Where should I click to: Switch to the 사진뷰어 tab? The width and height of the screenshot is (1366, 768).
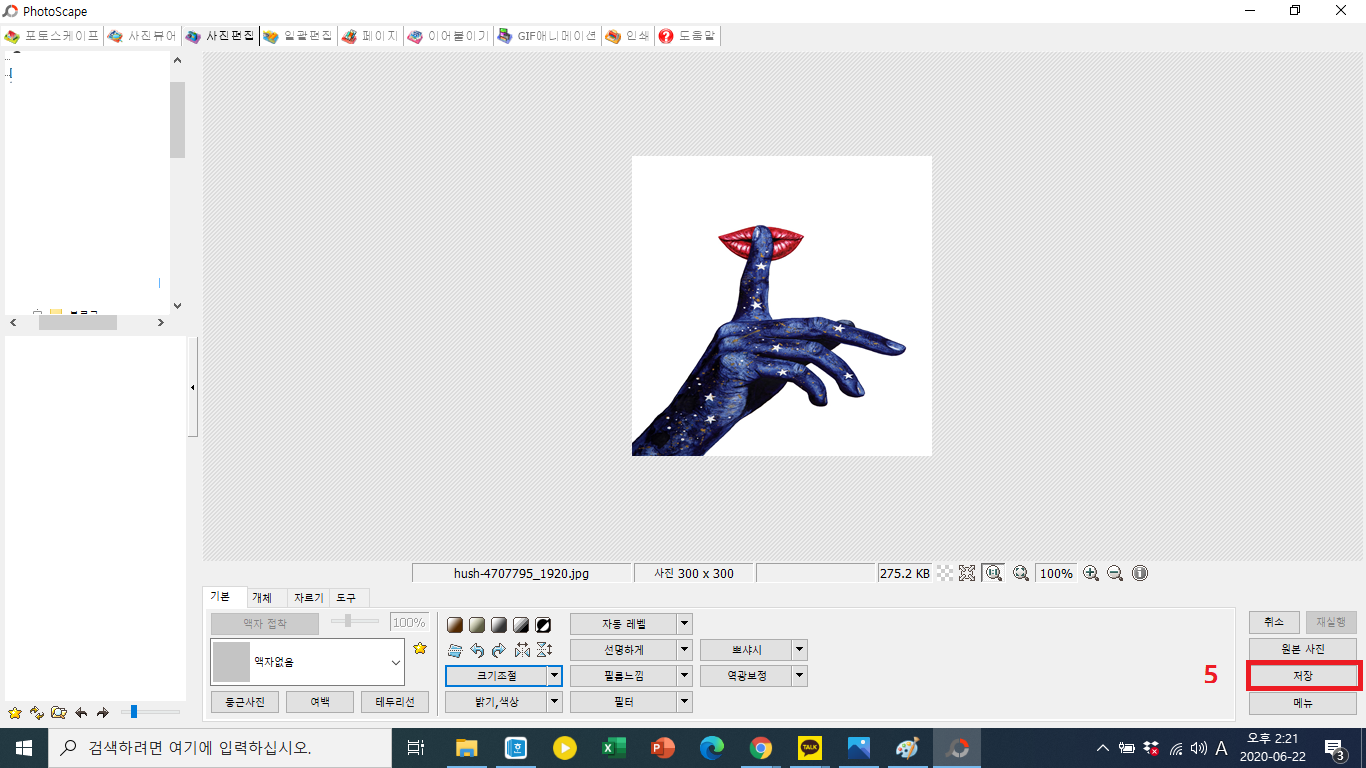[x=142, y=36]
